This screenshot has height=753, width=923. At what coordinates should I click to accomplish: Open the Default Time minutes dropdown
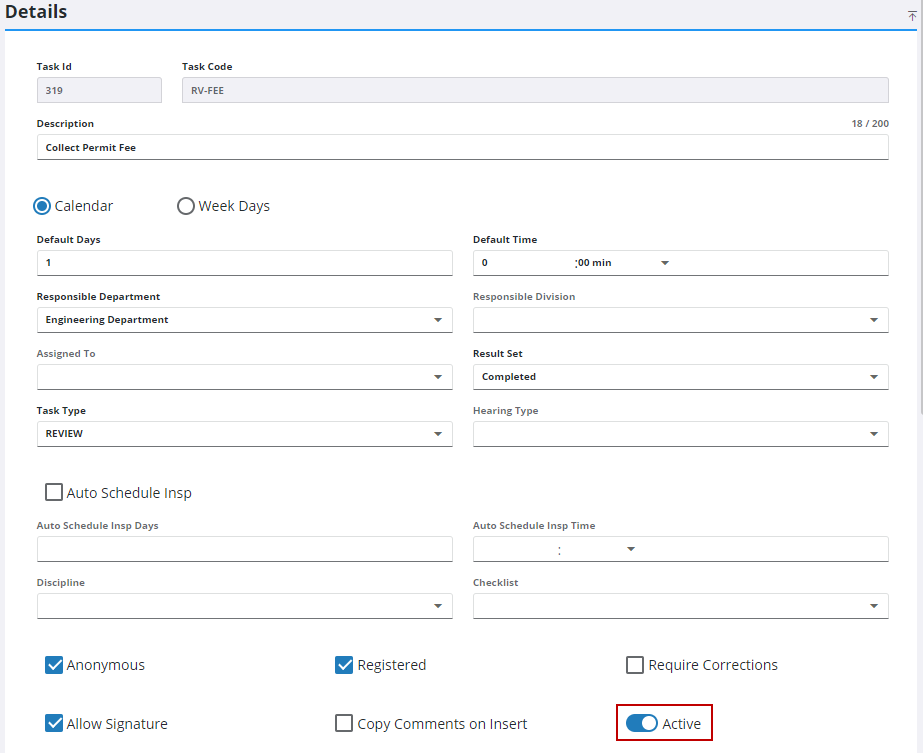(665, 263)
